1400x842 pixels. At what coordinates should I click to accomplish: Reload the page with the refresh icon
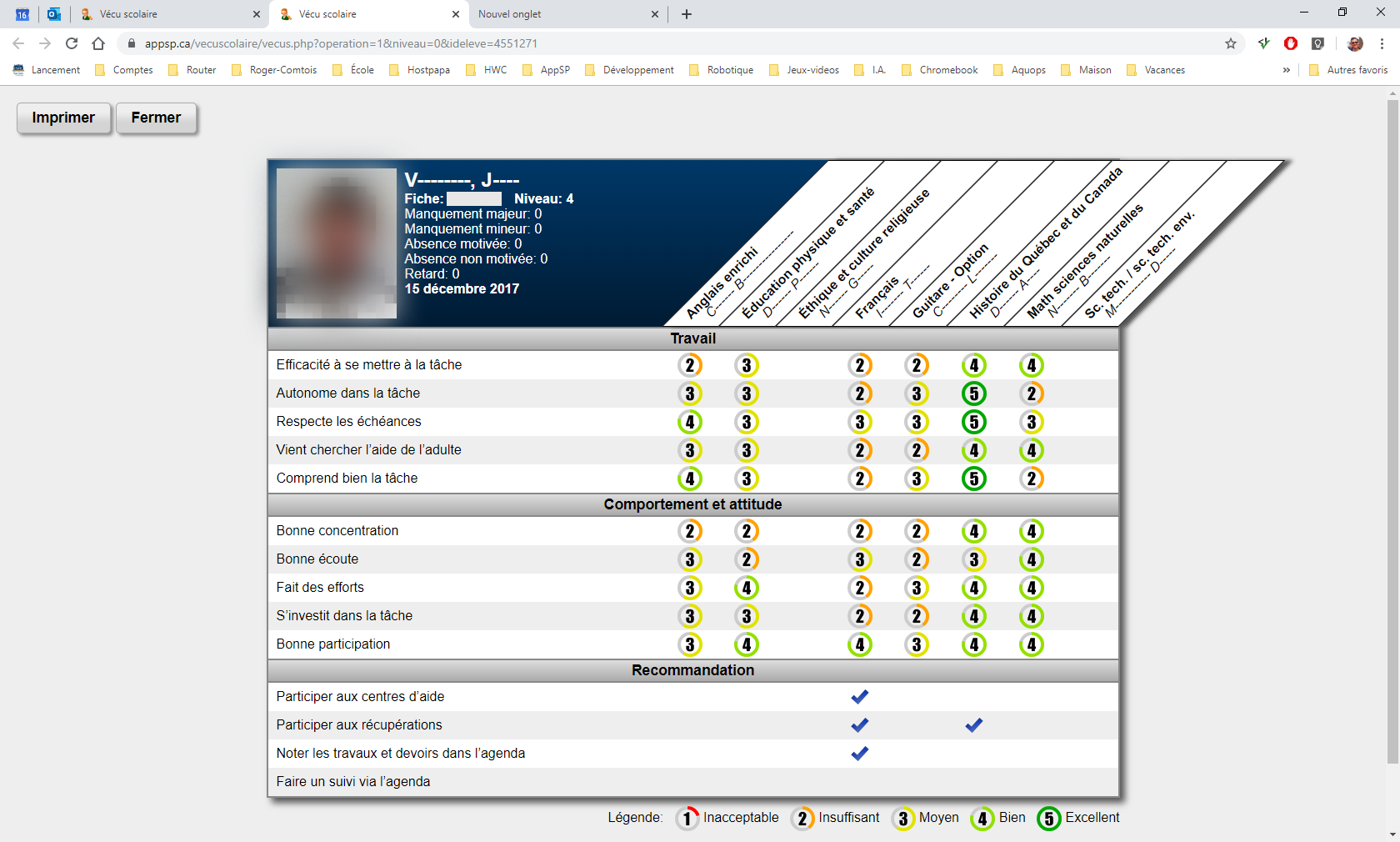coord(72,43)
